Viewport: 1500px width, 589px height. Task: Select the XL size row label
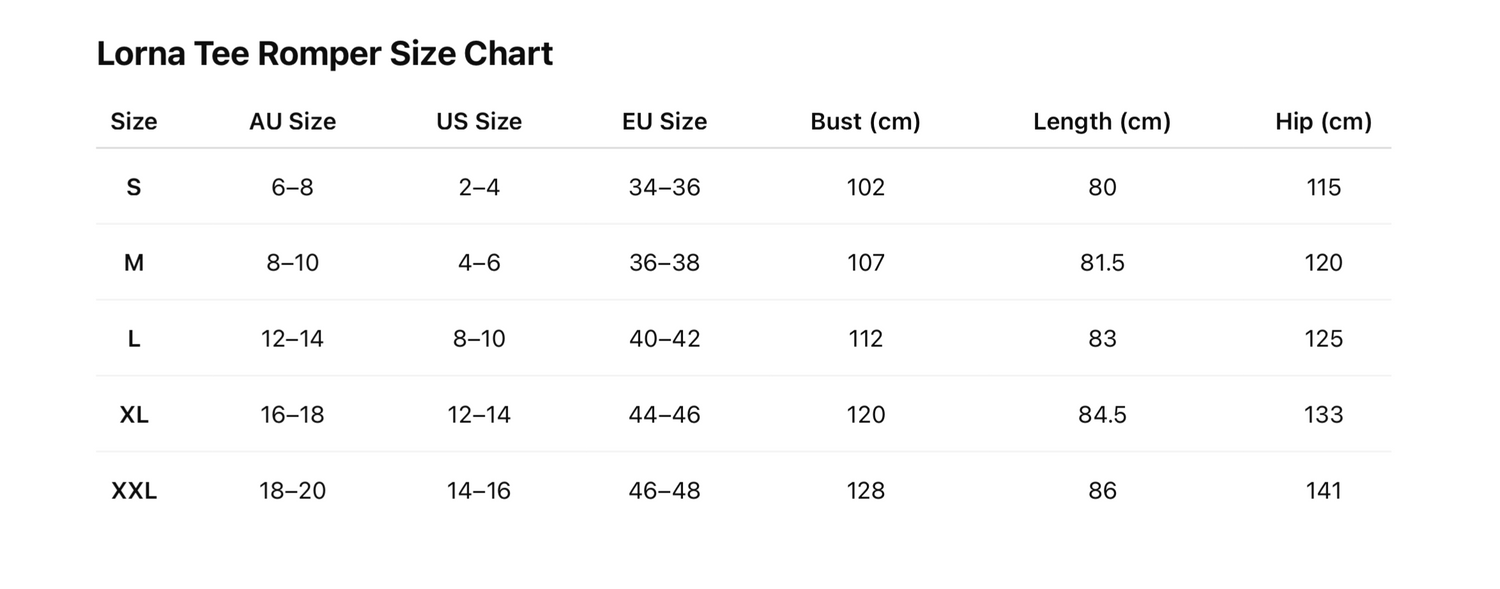tap(134, 415)
